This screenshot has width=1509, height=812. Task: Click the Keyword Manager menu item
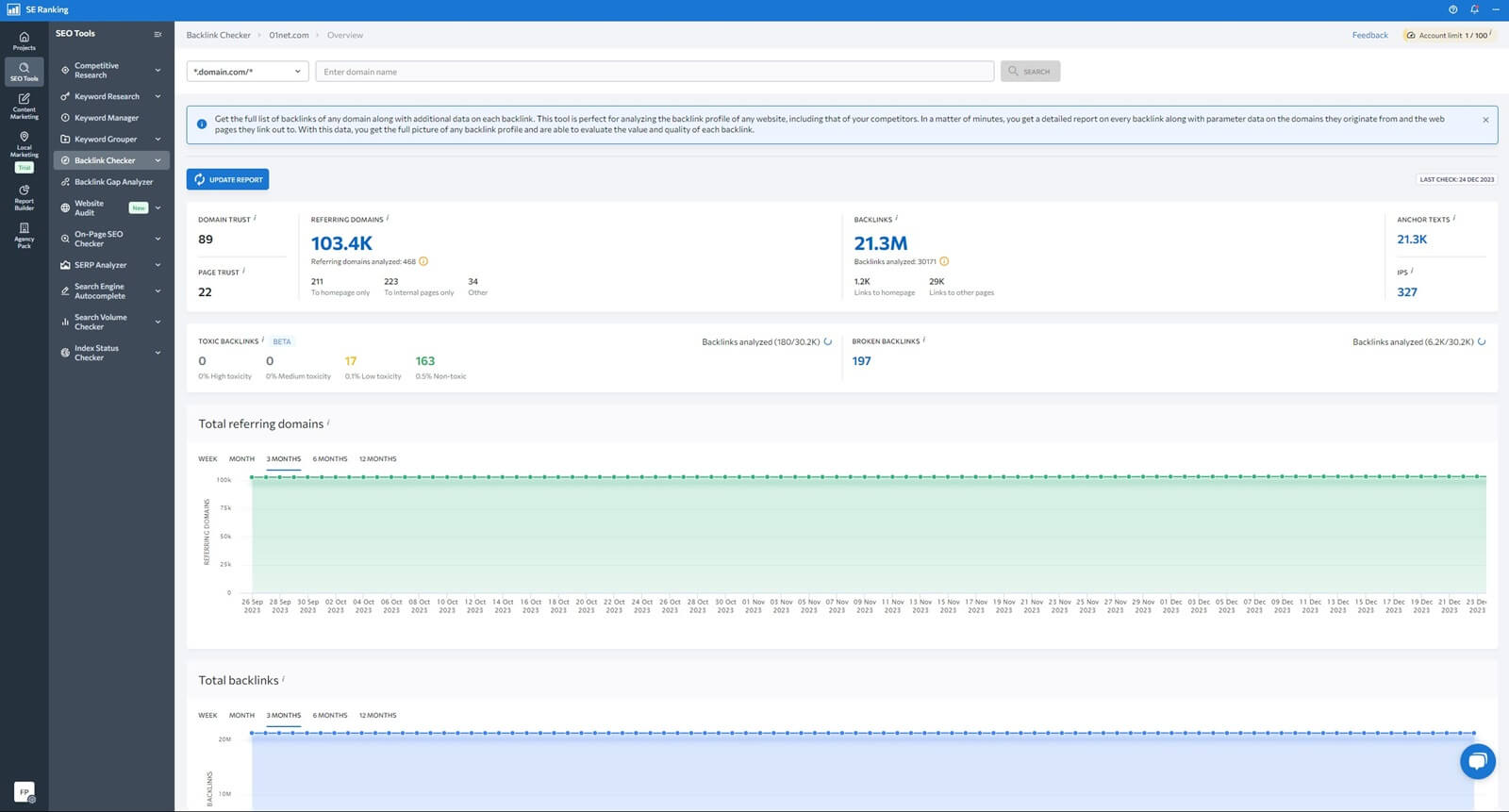[107, 118]
